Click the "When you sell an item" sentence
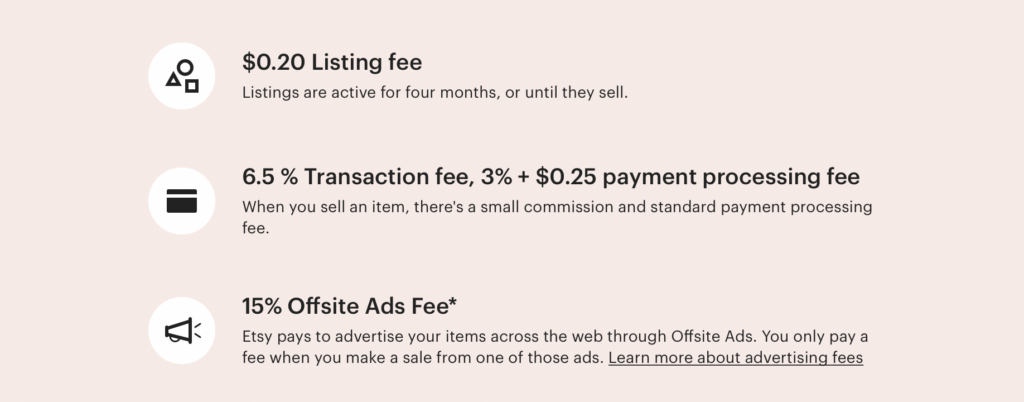 [557, 218]
